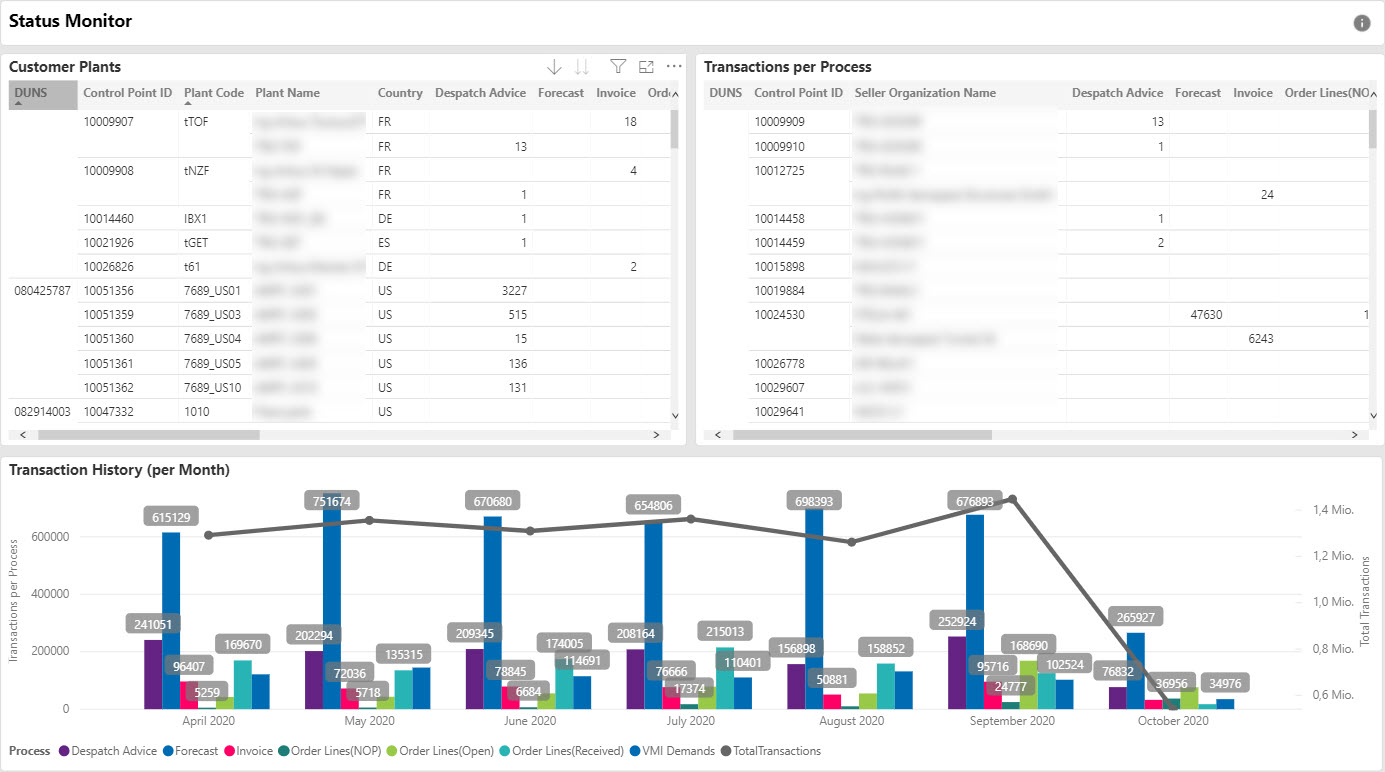Click the up arrow of Customer Plants vertical scrollbar

[x=674, y=95]
